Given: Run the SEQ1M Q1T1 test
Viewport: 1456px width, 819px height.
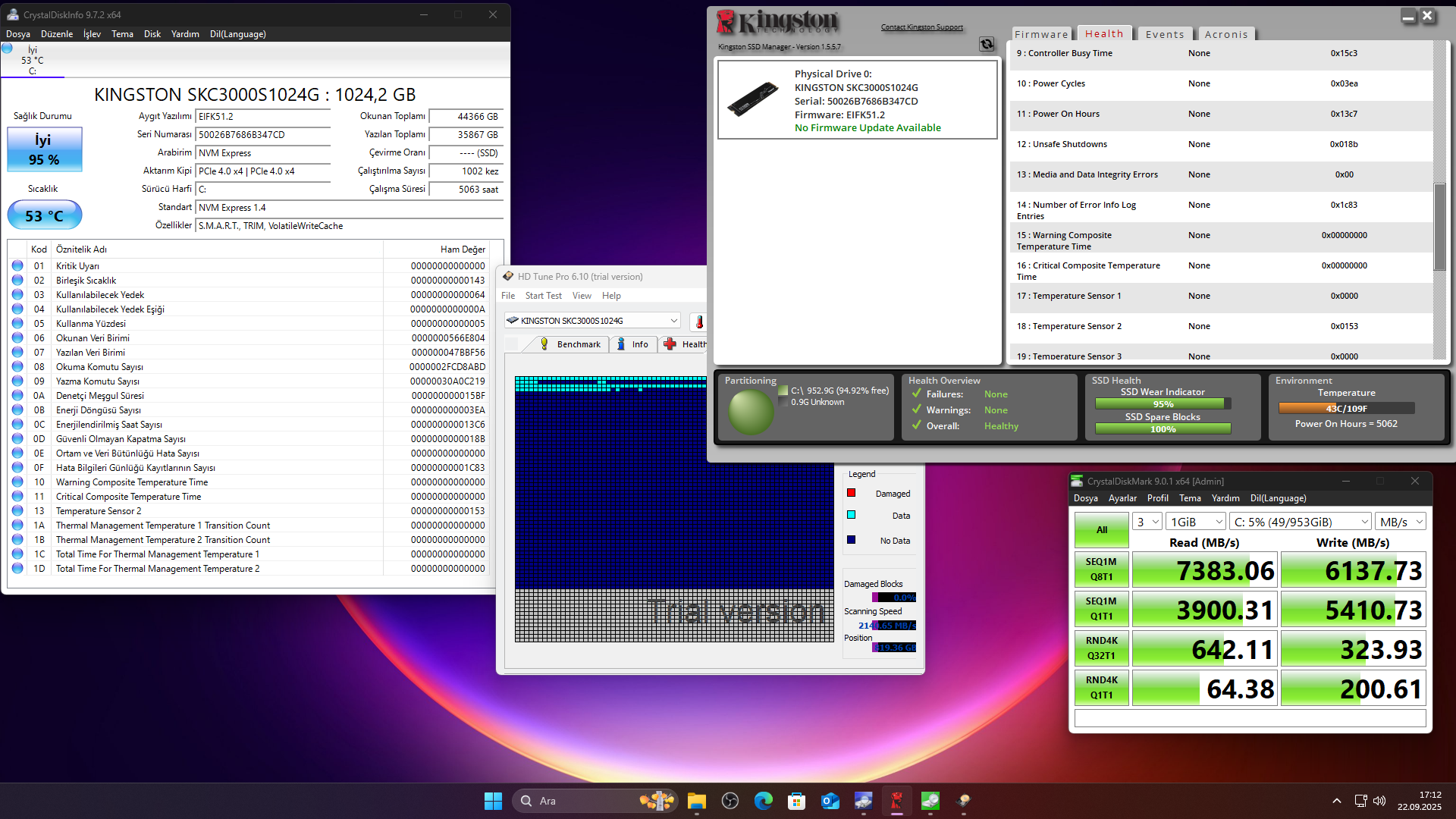Looking at the screenshot, I should pos(1102,609).
